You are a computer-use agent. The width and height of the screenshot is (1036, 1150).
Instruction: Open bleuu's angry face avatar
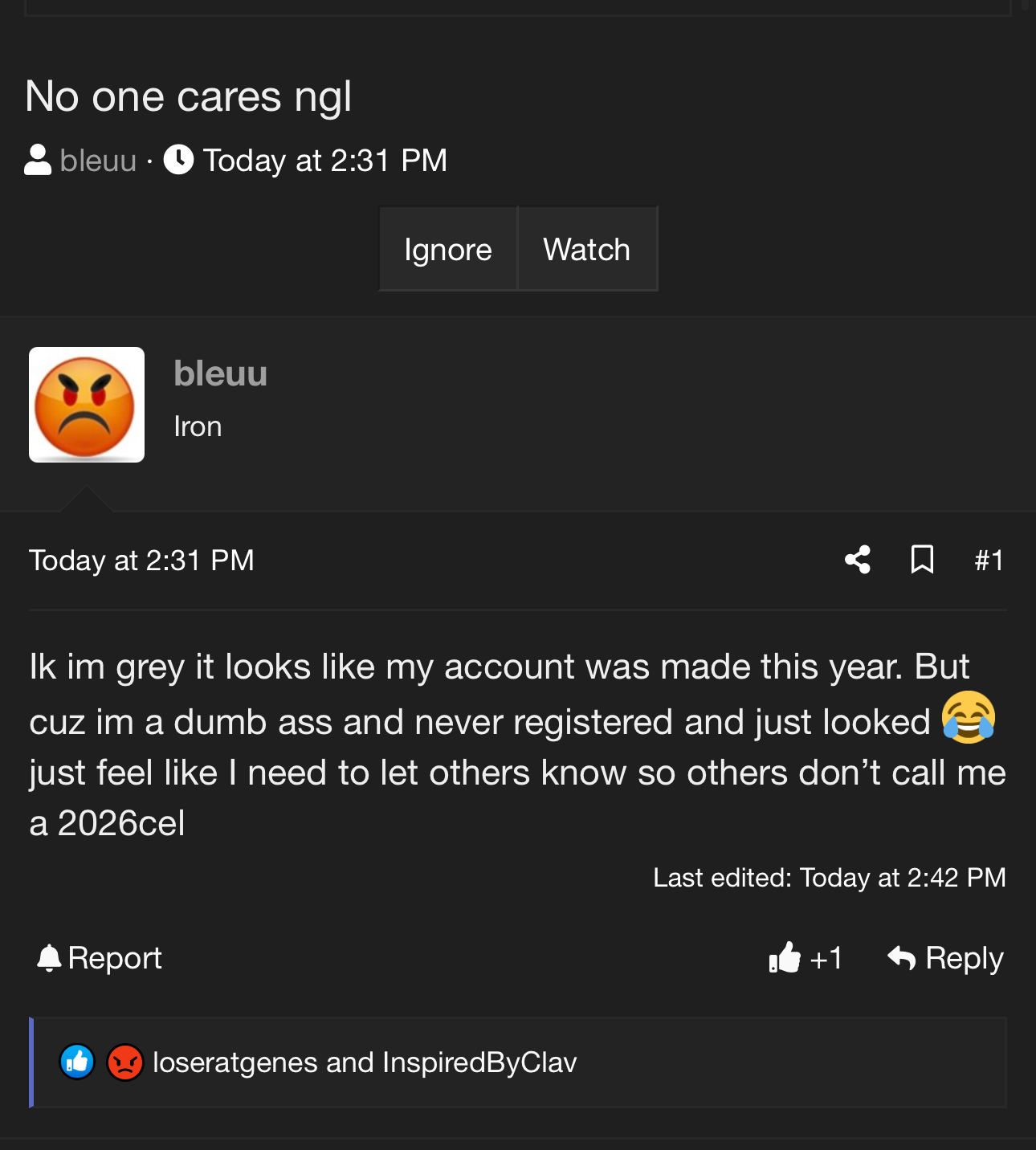coord(87,405)
